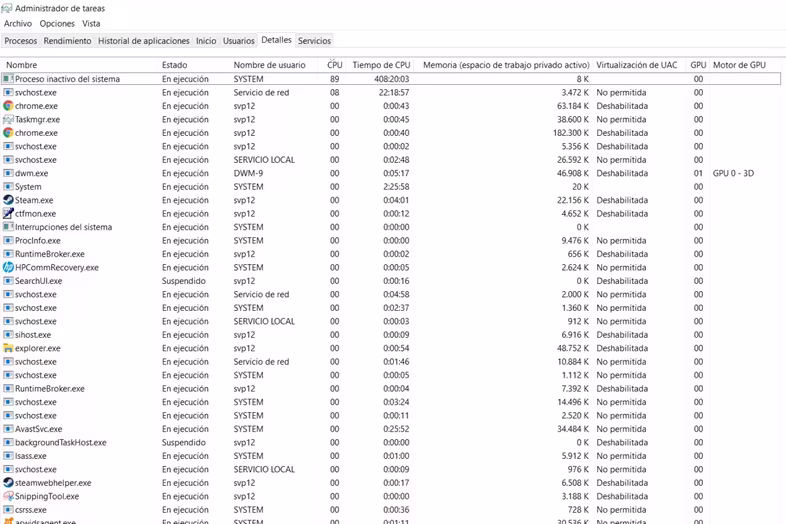Click the Taskmgr.exe process icon
786x524 pixels.
[x=8, y=119]
